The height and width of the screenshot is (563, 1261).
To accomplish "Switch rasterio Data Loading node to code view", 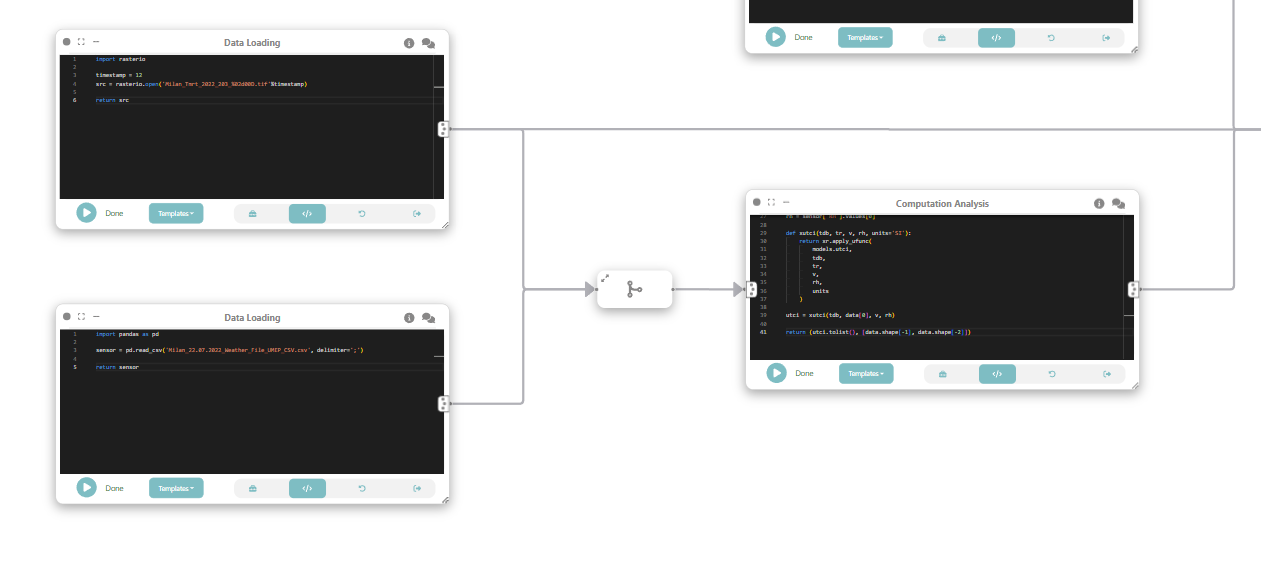I will pos(307,213).
